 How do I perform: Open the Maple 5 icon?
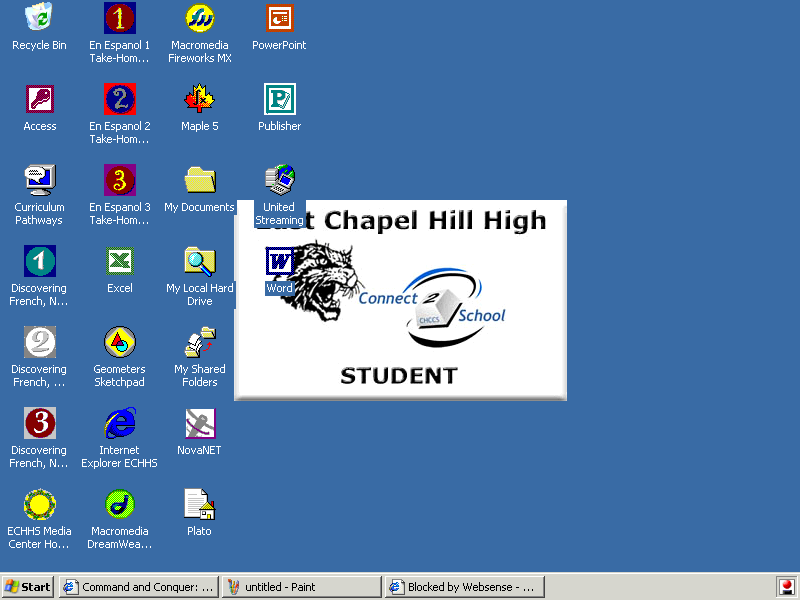pos(199,99)
